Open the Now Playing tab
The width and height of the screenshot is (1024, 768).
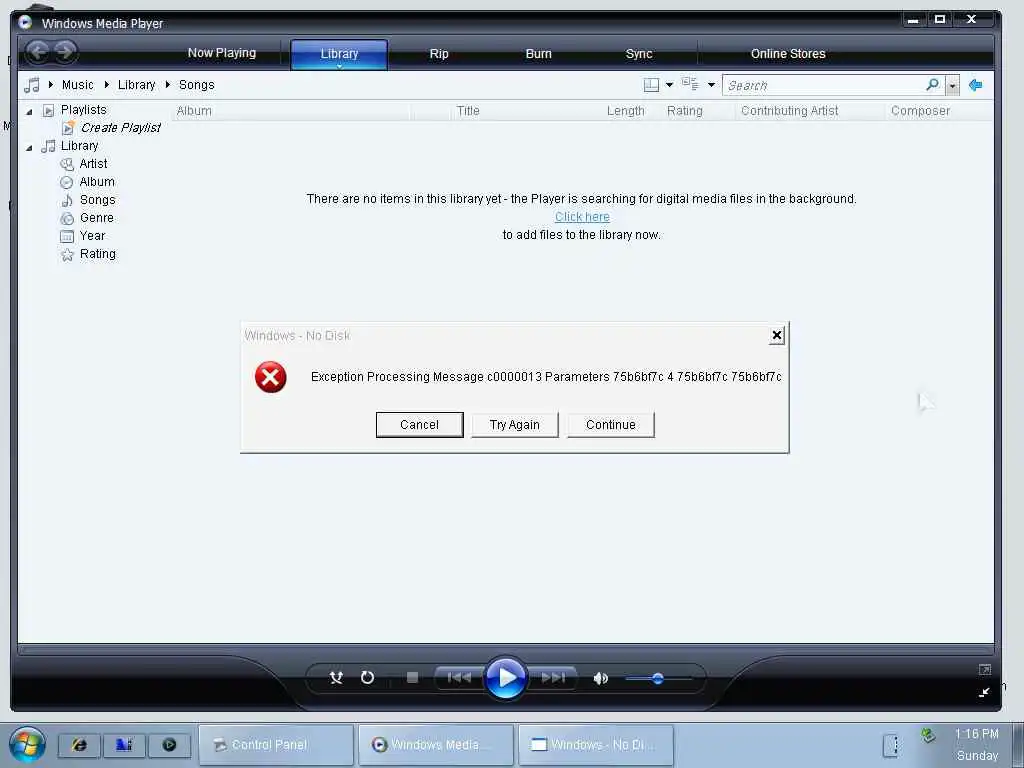coord(222,53)
